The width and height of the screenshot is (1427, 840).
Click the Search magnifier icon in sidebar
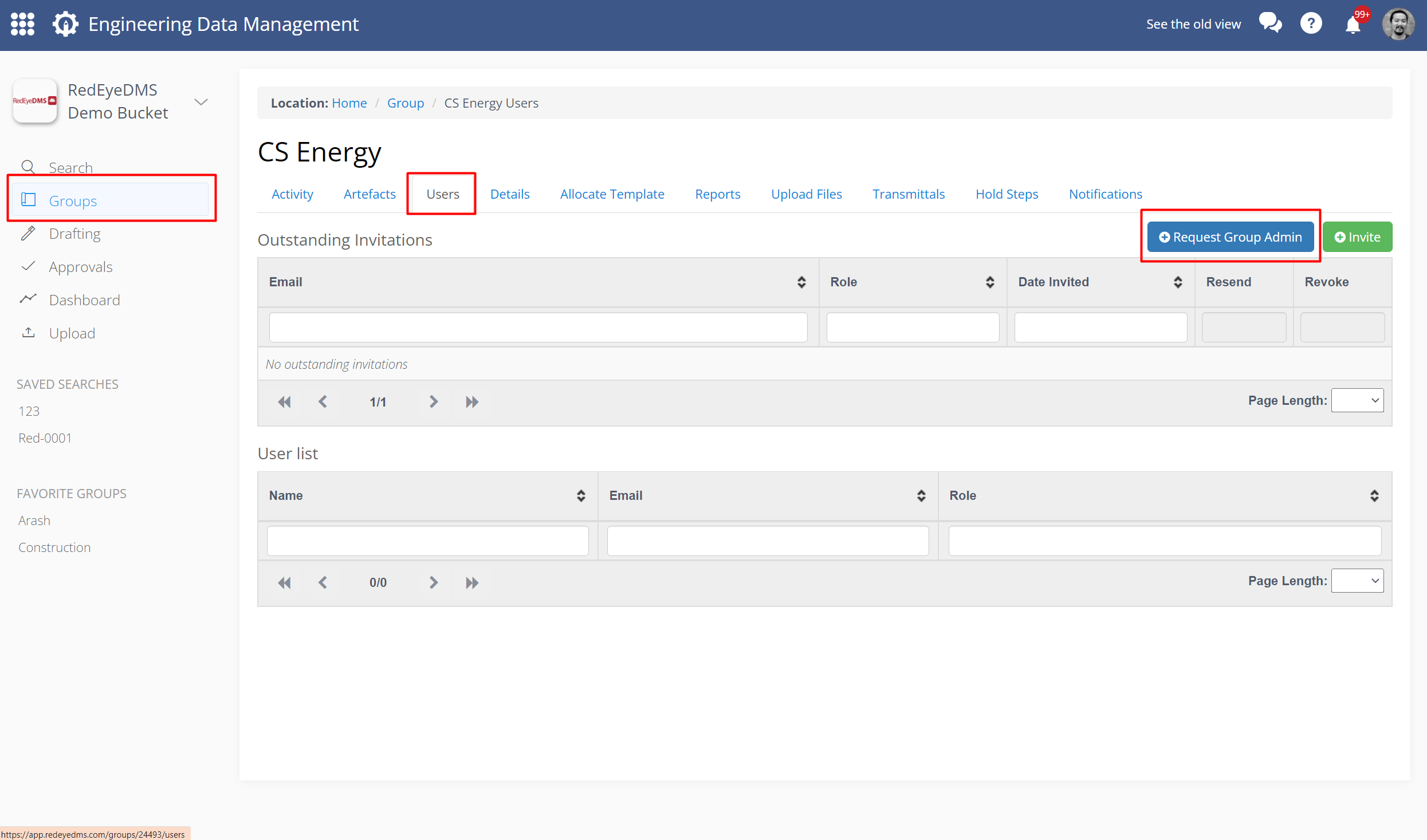[28, 167]
